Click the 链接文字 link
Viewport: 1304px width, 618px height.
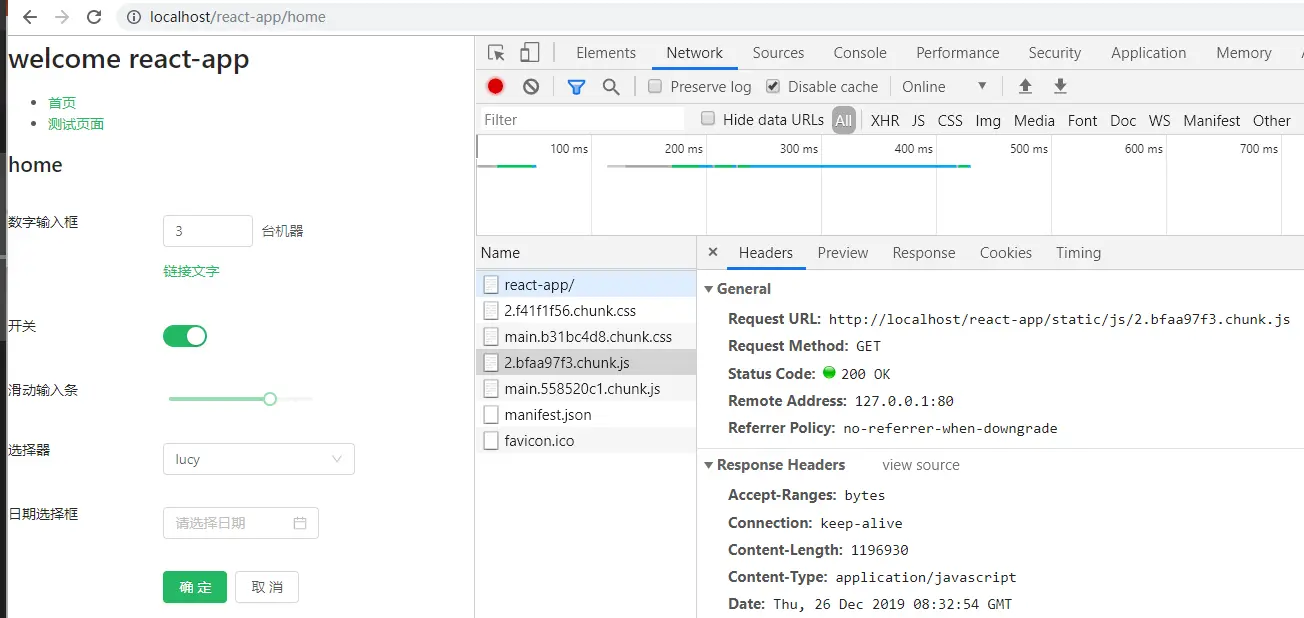click(191, 271)
